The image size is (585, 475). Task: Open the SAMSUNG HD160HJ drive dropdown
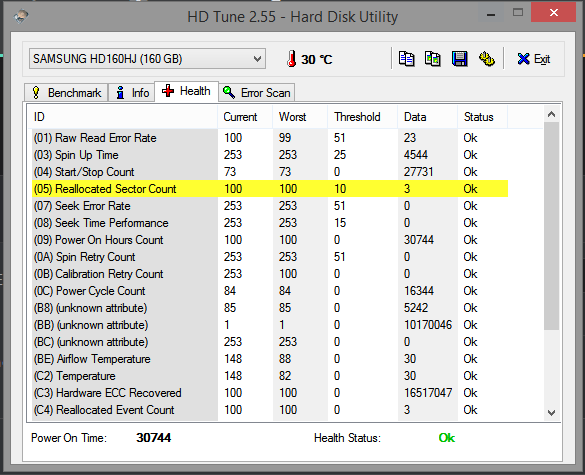[147, 59]
